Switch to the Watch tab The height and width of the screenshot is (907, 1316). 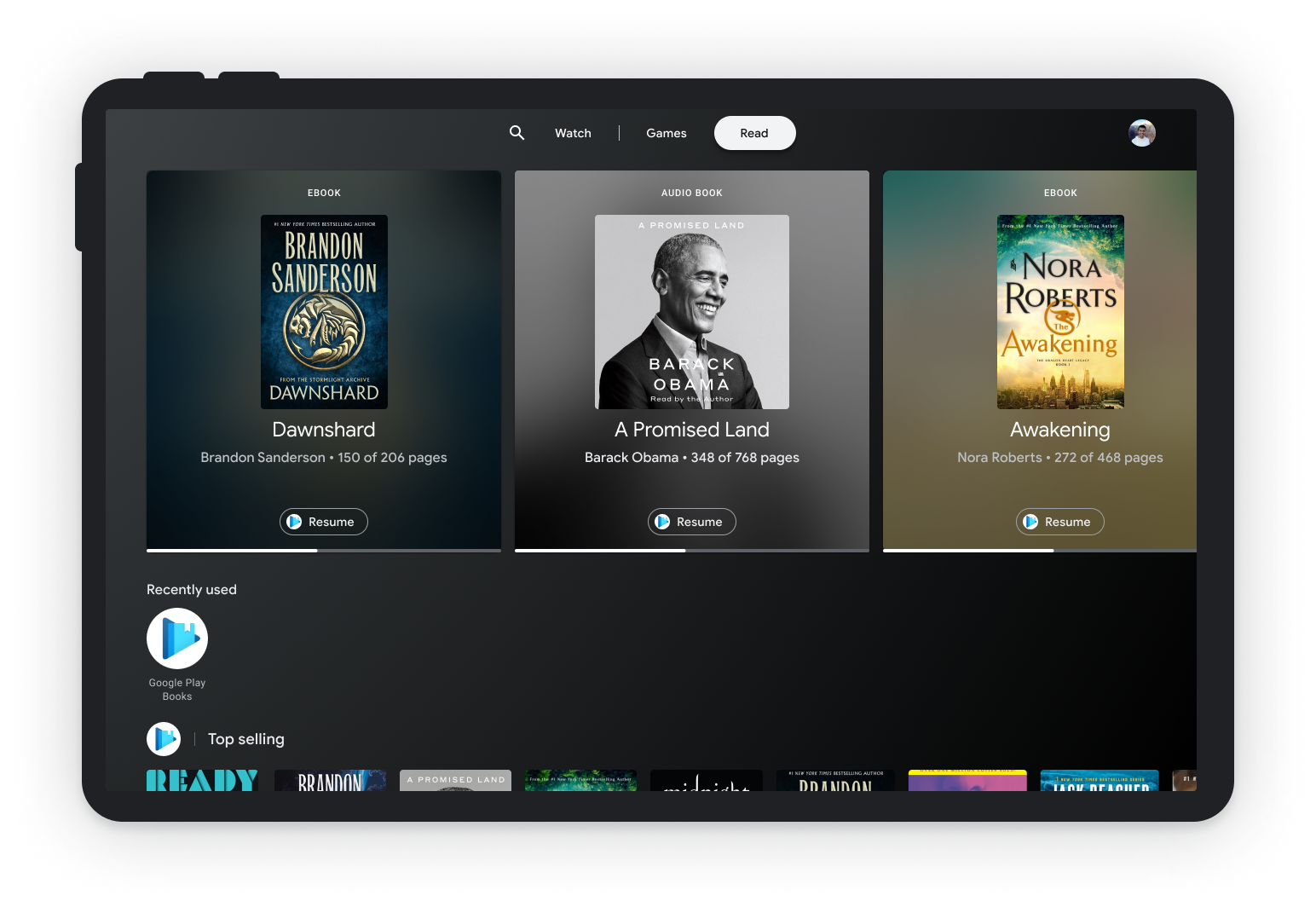(x=573, y=133)
